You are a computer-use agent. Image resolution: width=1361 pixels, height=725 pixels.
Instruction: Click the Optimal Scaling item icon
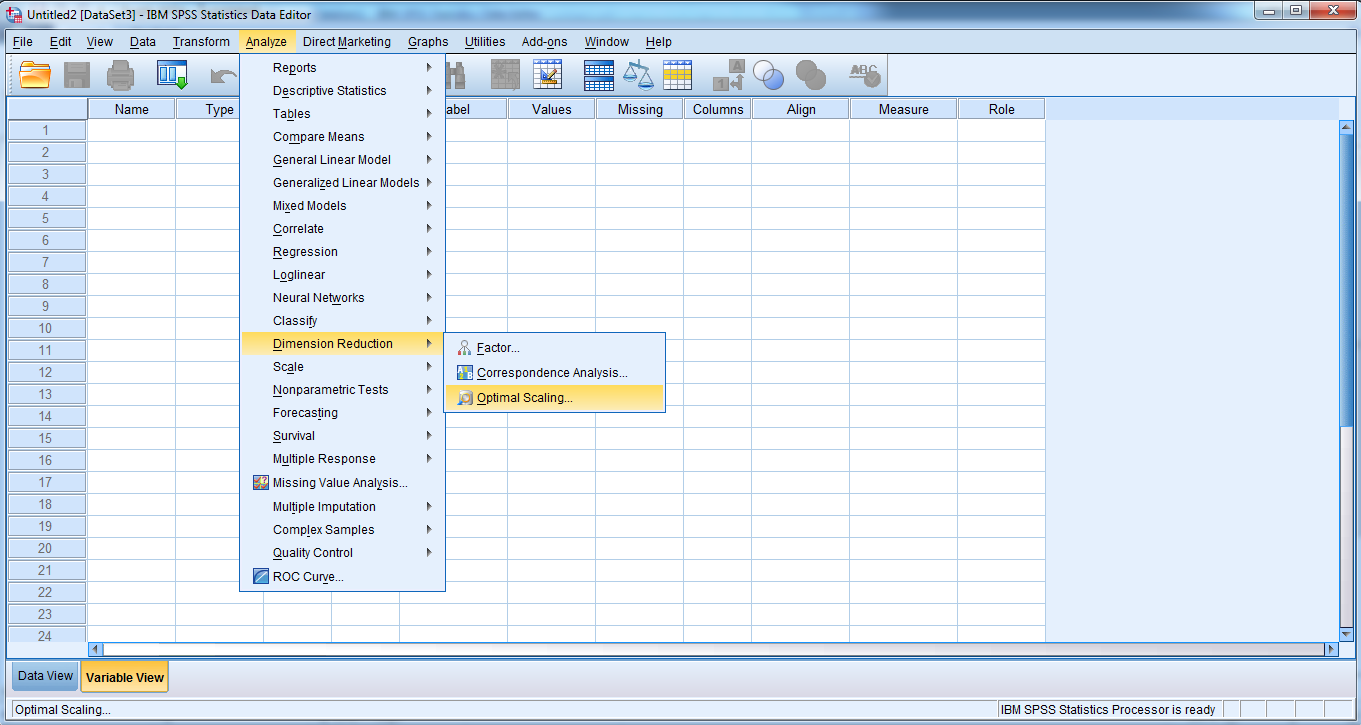click(x=464, y=398)
